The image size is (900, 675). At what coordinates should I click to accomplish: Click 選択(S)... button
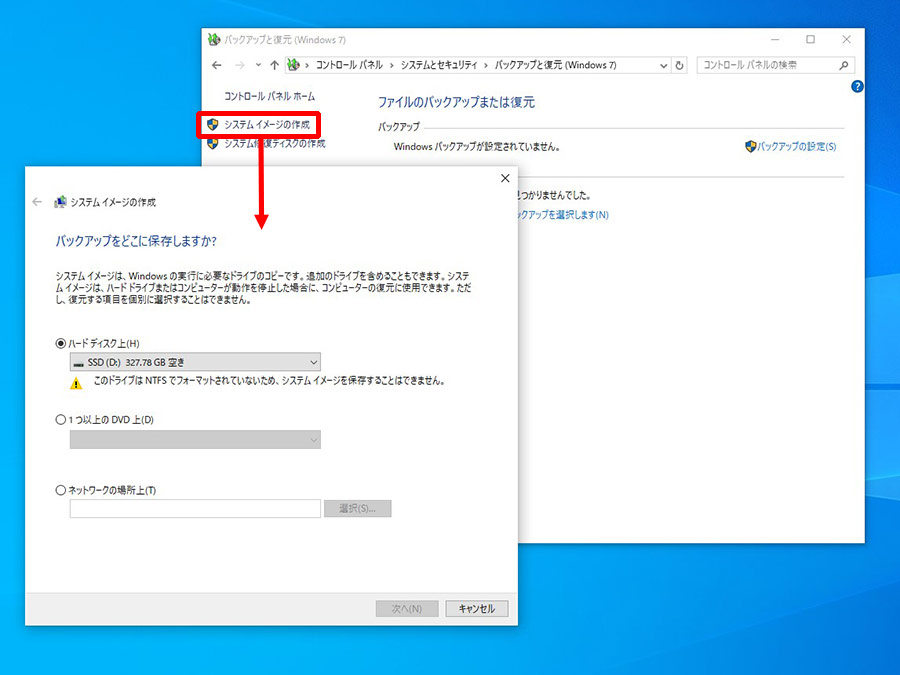pos(358,509)
